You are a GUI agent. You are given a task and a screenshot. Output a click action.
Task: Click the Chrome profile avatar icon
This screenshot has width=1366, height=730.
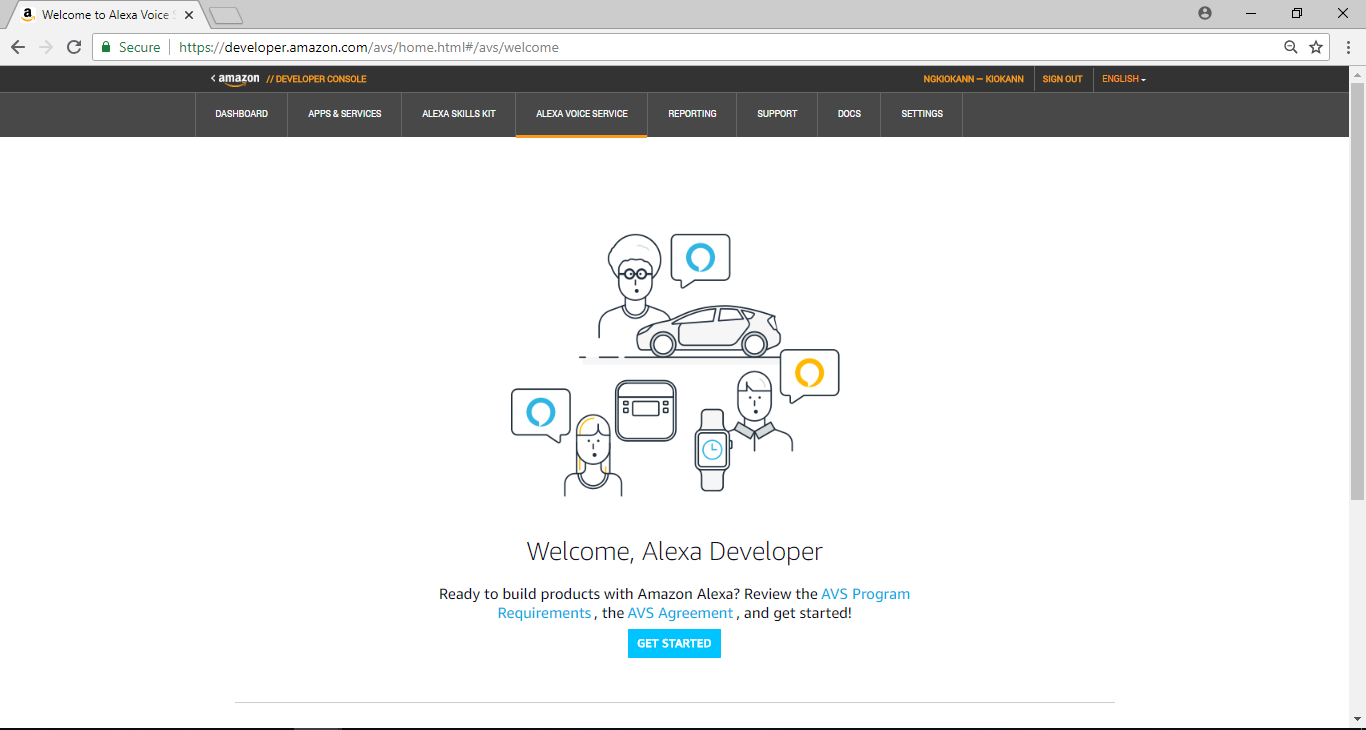pyautogui.click(x=1204, y=13)
